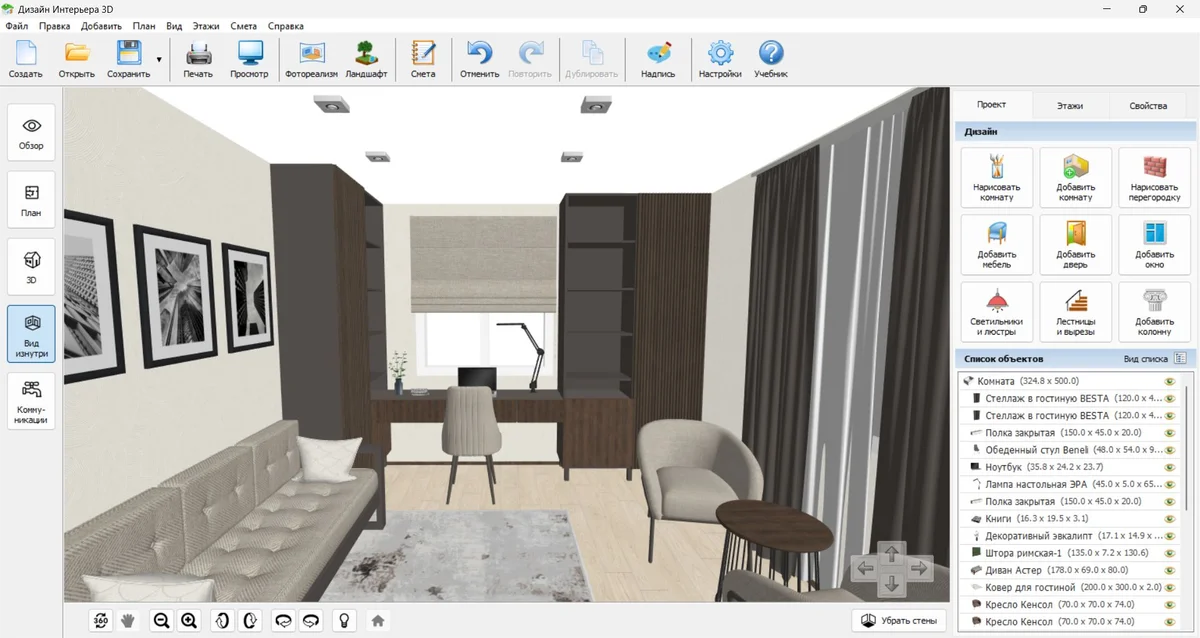Click the Добавить мебель icon

coord(996,245)
